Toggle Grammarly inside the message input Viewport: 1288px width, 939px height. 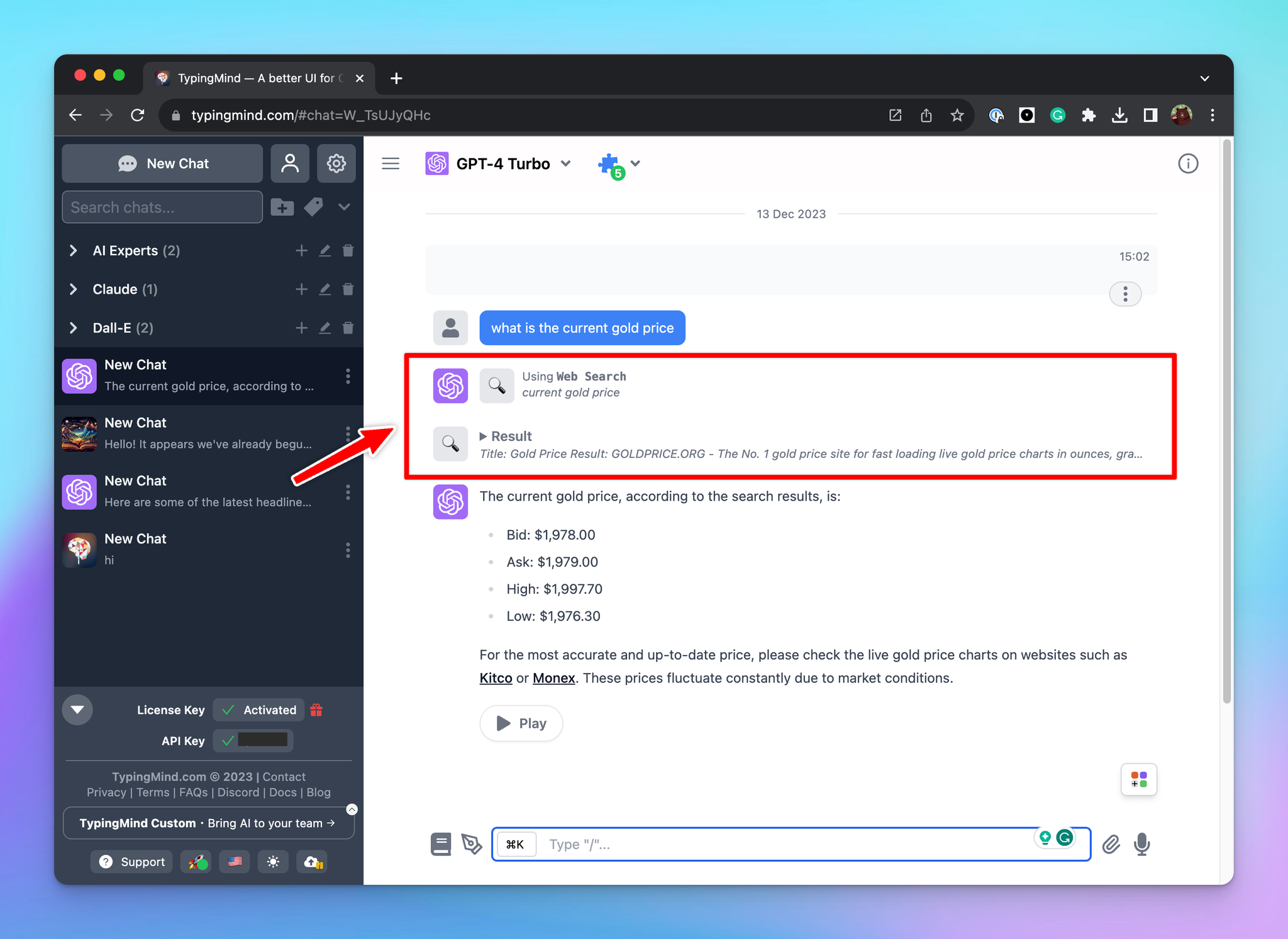pos(1064,838)
